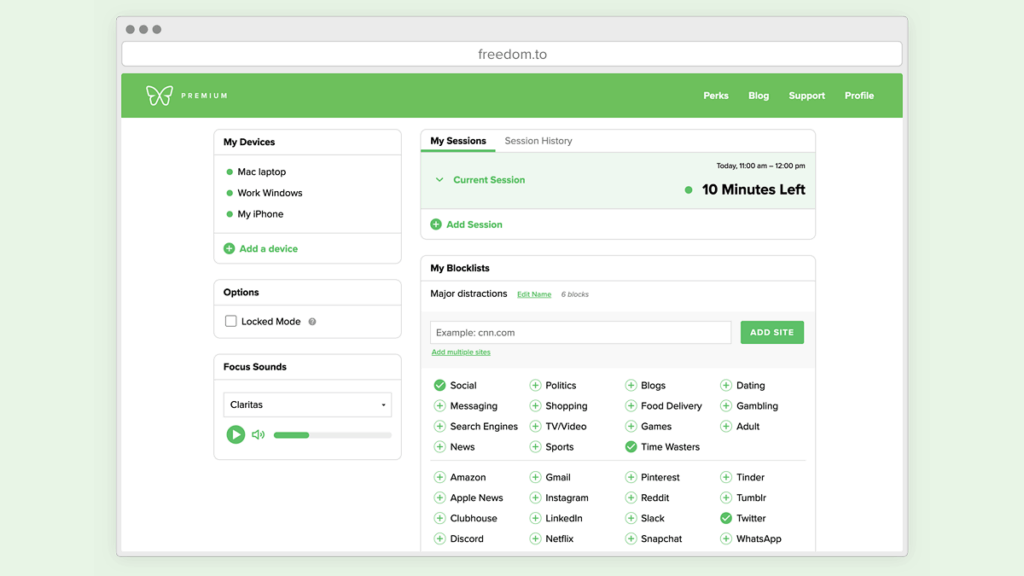Click the Add a device link
Screen dimensions: 1024x576
268,249
